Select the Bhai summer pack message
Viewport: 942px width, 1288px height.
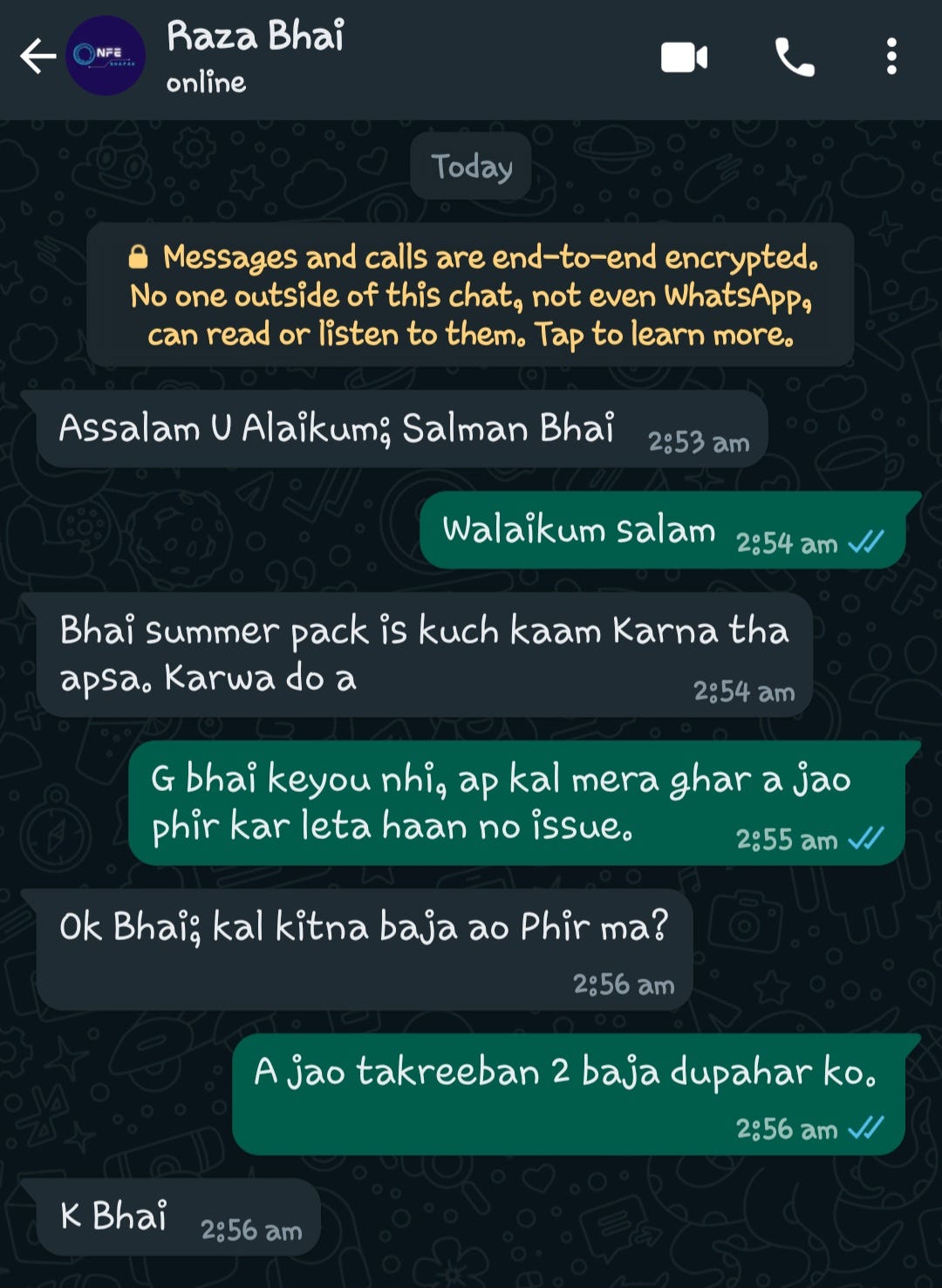pyautogui.click(x=425, y=655)
